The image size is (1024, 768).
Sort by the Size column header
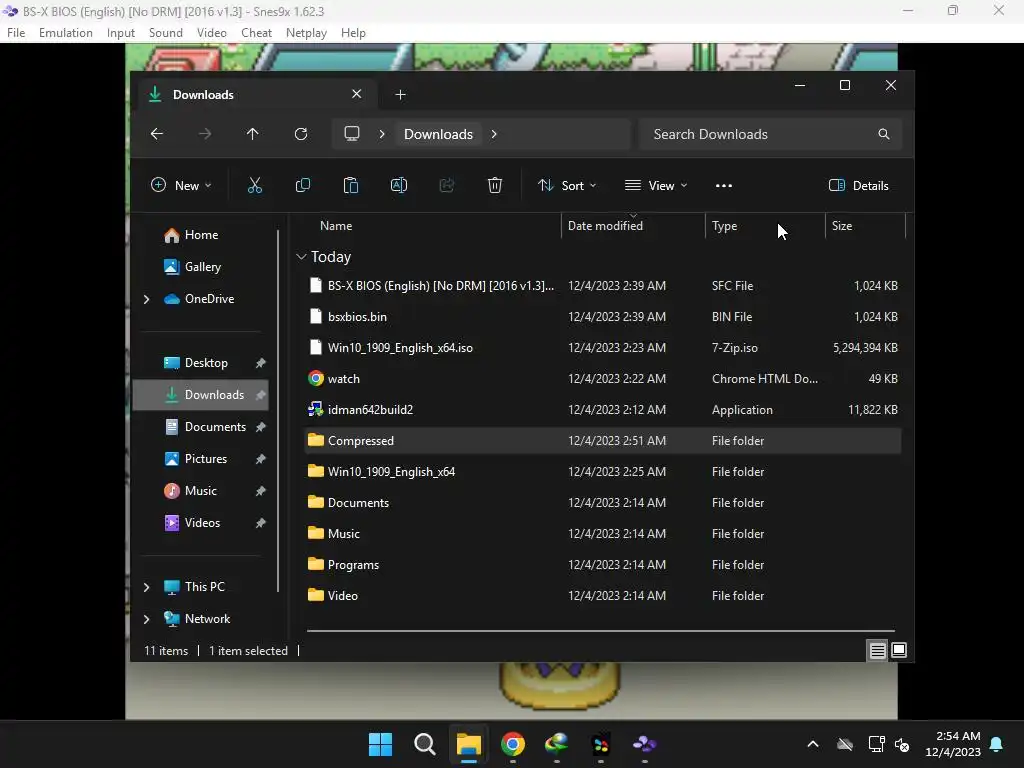click(x=842, y=226)
